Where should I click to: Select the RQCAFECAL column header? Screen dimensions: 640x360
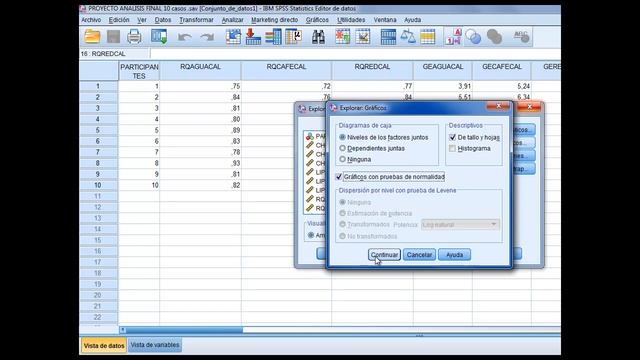(x=286, y=71)
